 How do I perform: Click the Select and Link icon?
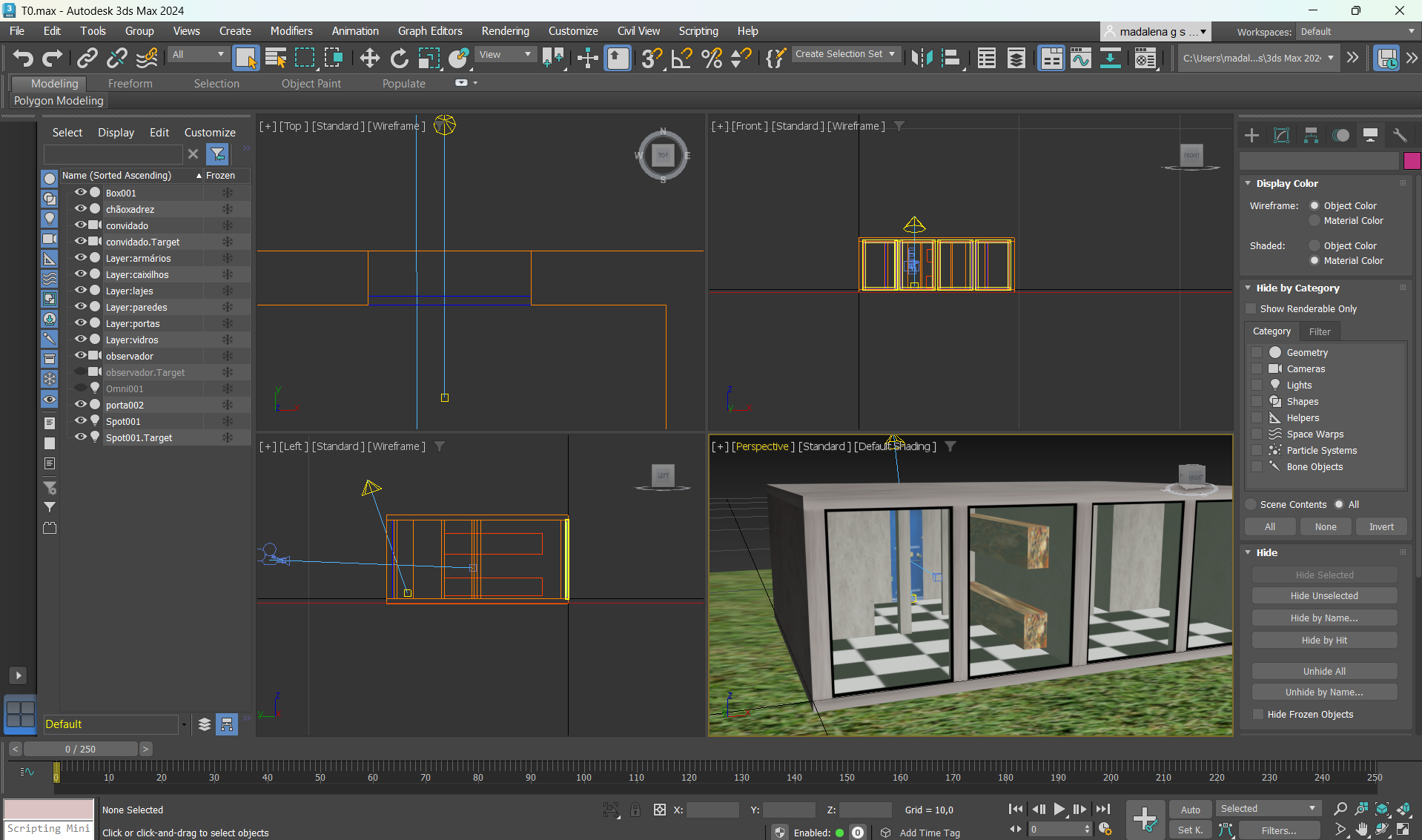point(87,58)
